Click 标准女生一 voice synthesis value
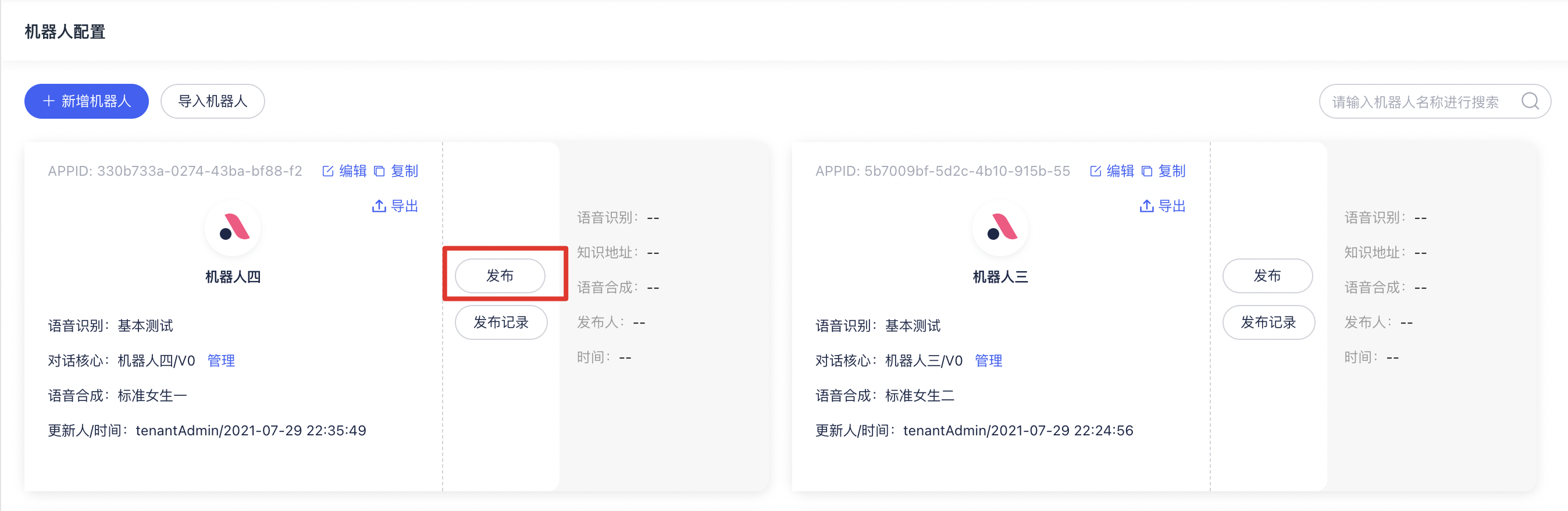 click(x=152, y=396)
